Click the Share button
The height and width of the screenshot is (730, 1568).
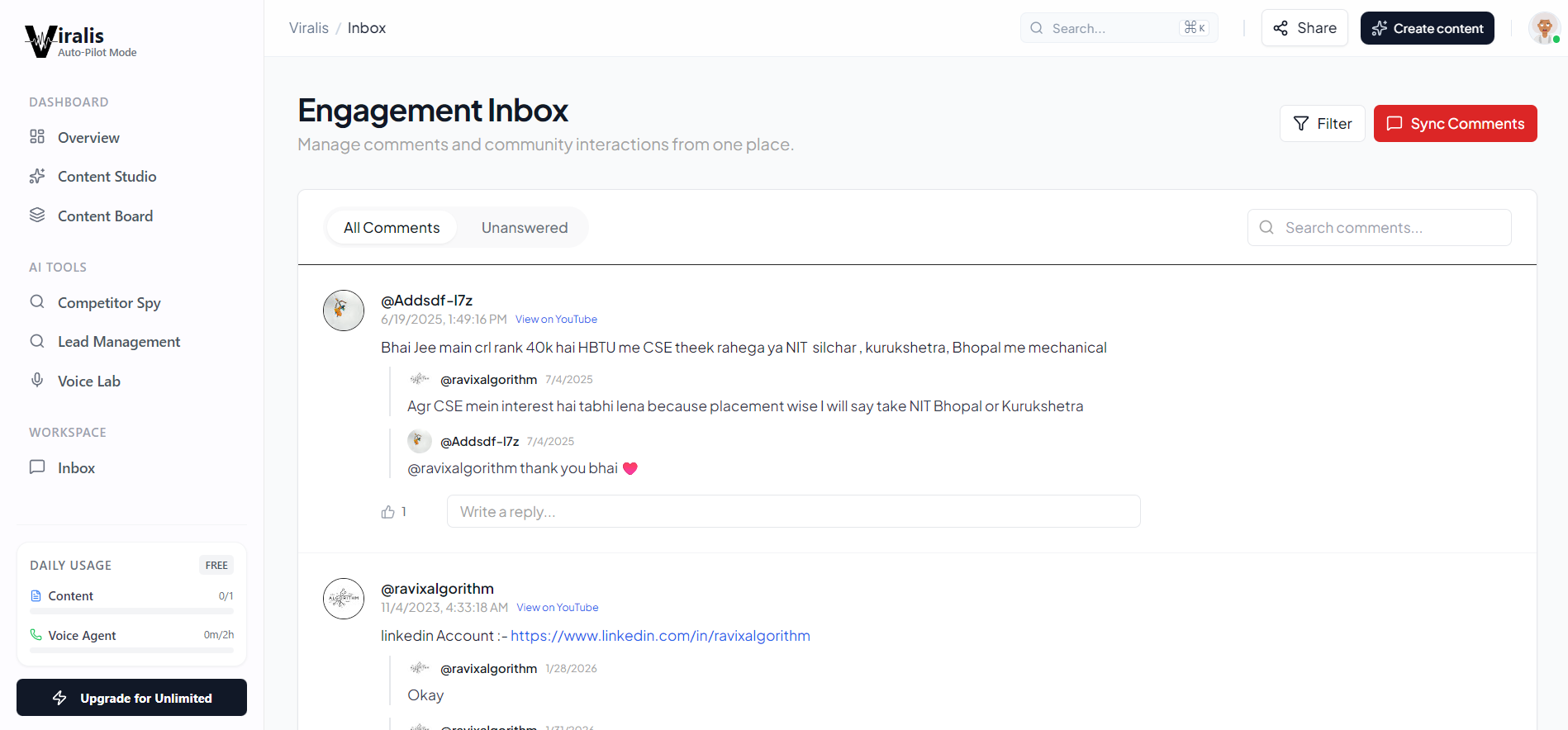[1304, 28]
